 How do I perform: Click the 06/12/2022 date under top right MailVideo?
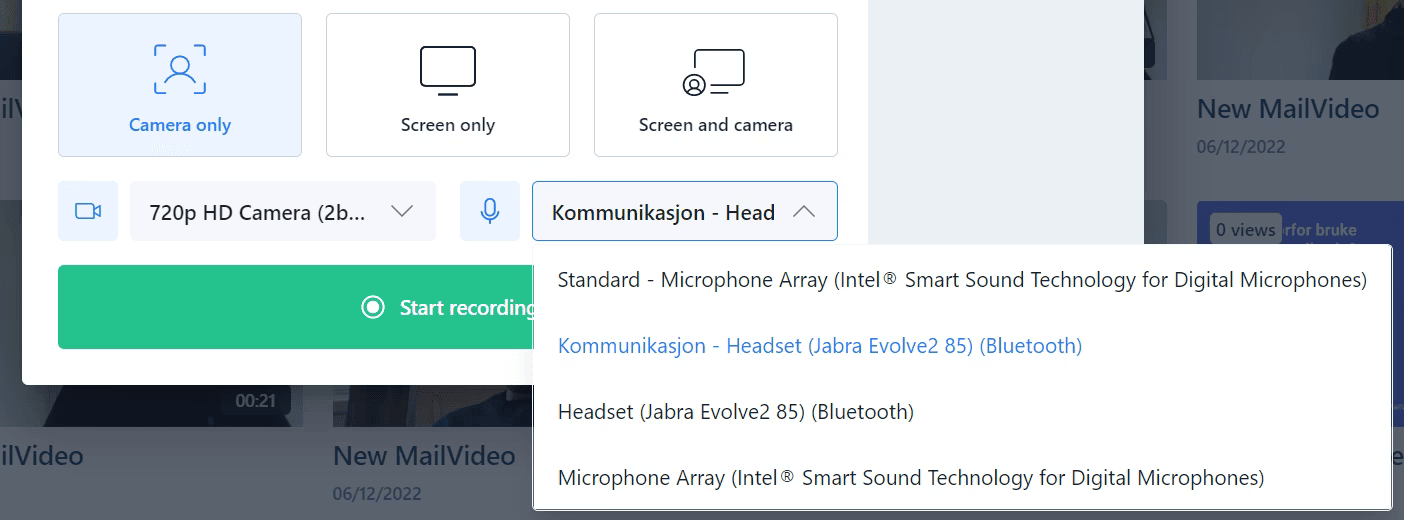point(1241,146)
